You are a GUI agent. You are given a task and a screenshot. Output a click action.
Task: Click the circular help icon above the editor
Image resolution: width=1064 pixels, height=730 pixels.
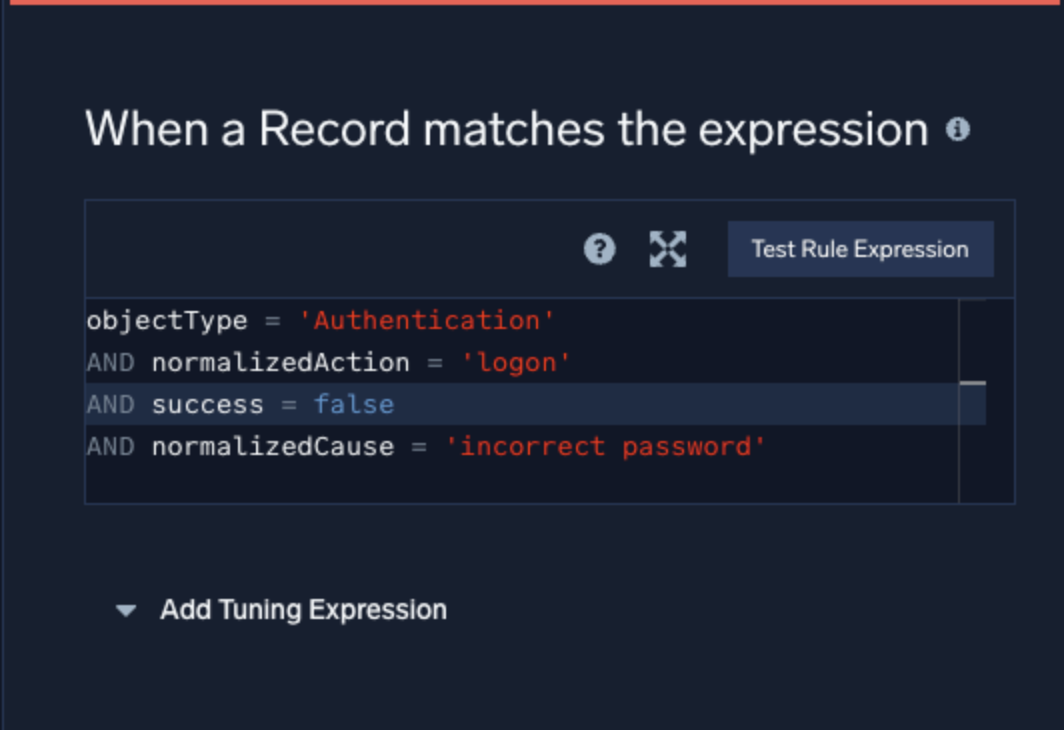tap(598, 249)
